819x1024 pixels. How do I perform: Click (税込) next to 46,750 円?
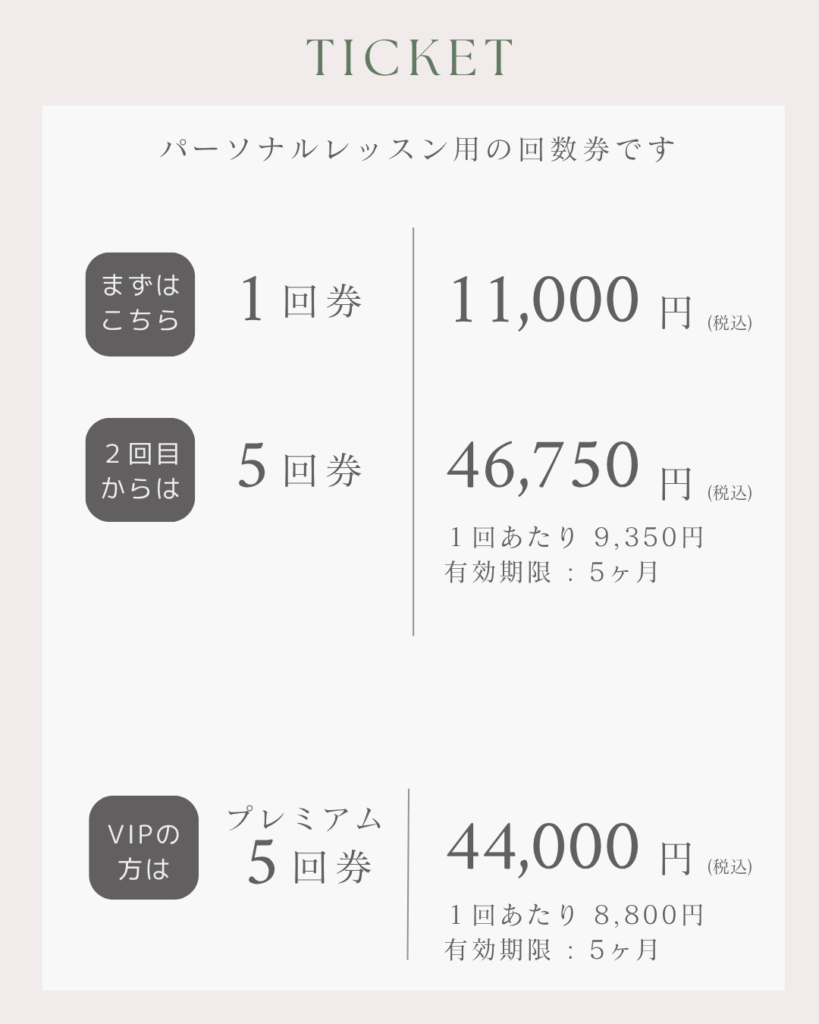[x=730, y=492]
